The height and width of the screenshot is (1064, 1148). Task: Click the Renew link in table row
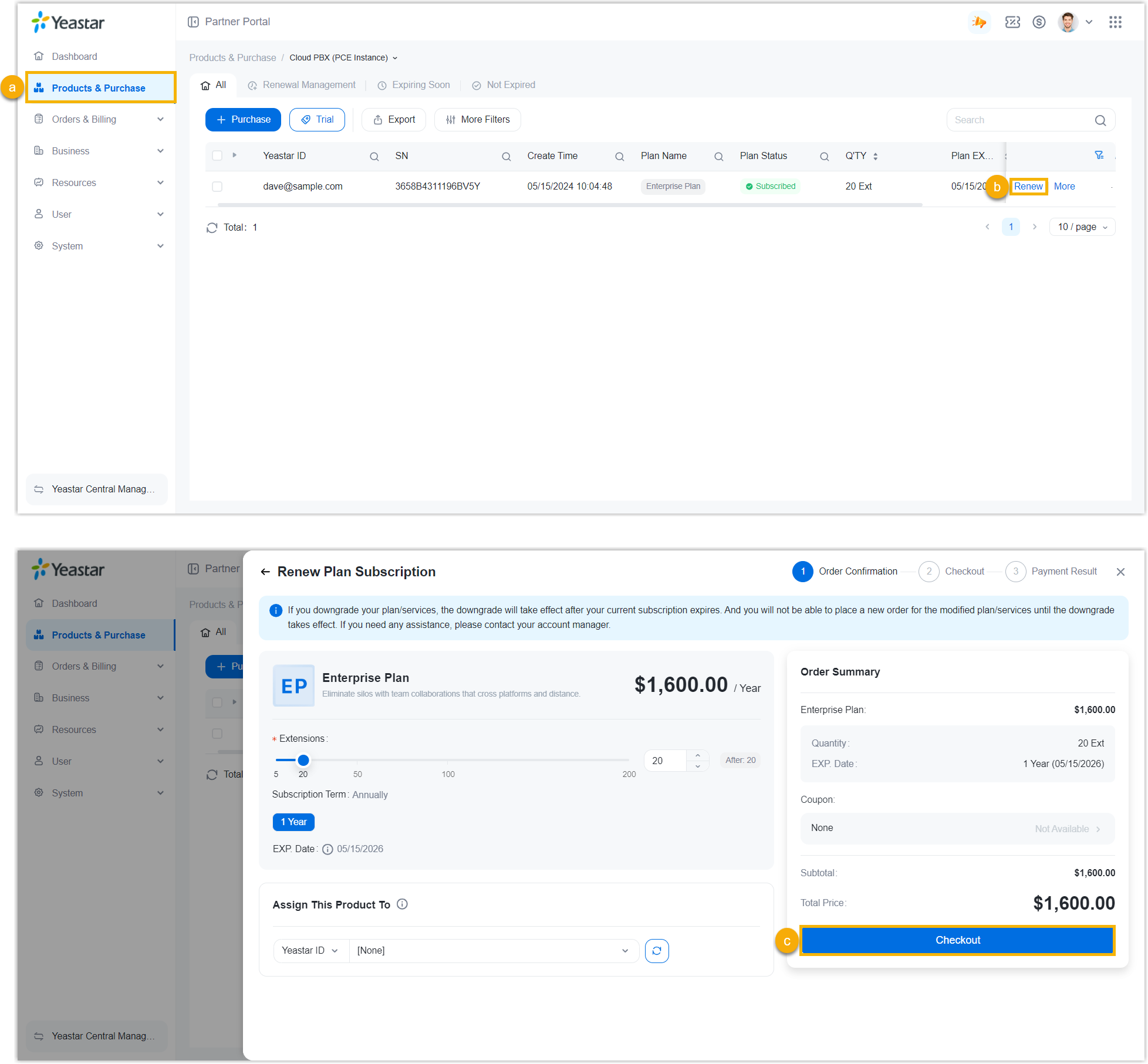click(1028, 187)
